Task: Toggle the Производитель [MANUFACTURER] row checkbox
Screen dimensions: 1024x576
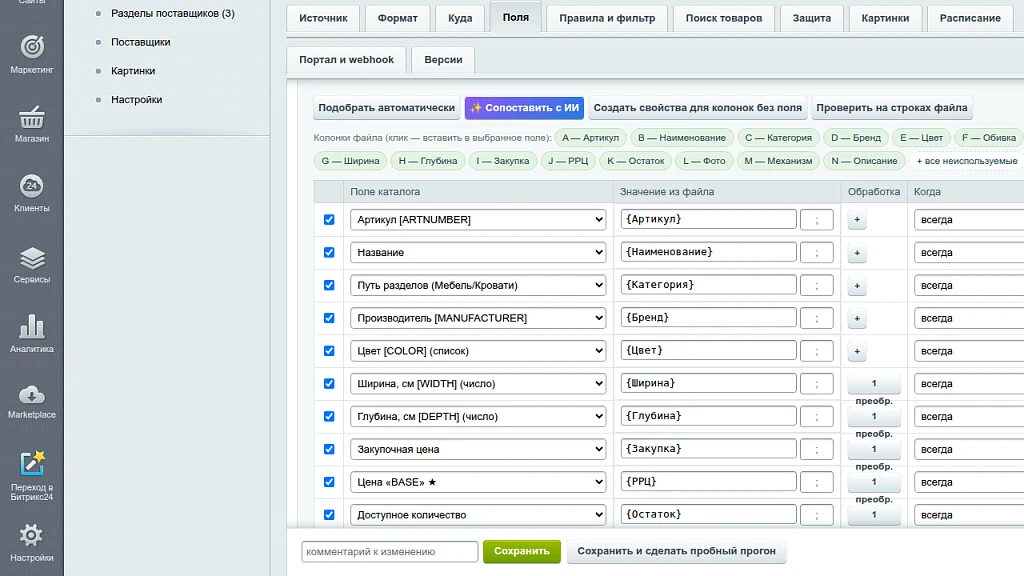Action: pos(329,318)
